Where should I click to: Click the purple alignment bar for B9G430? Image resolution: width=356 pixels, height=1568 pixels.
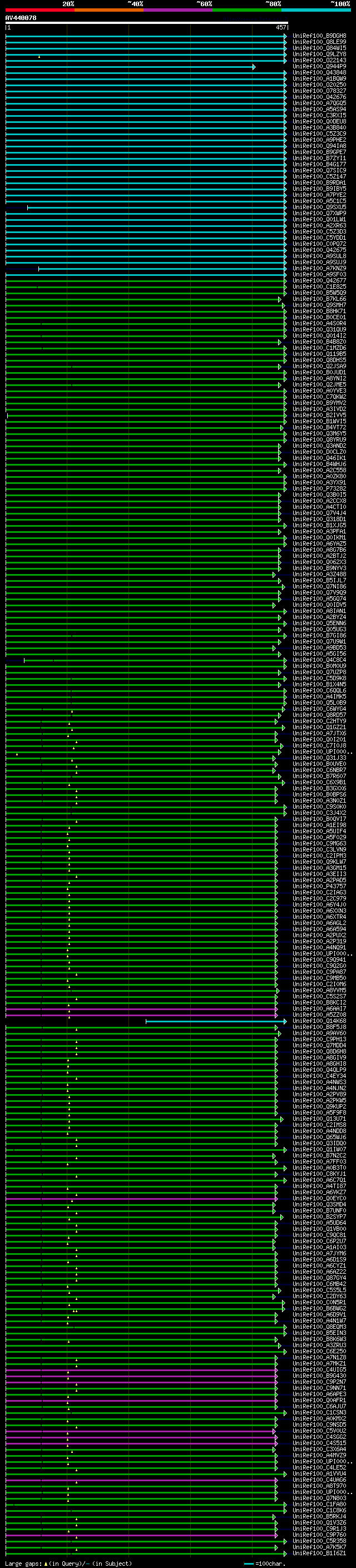coord(141,1376)
